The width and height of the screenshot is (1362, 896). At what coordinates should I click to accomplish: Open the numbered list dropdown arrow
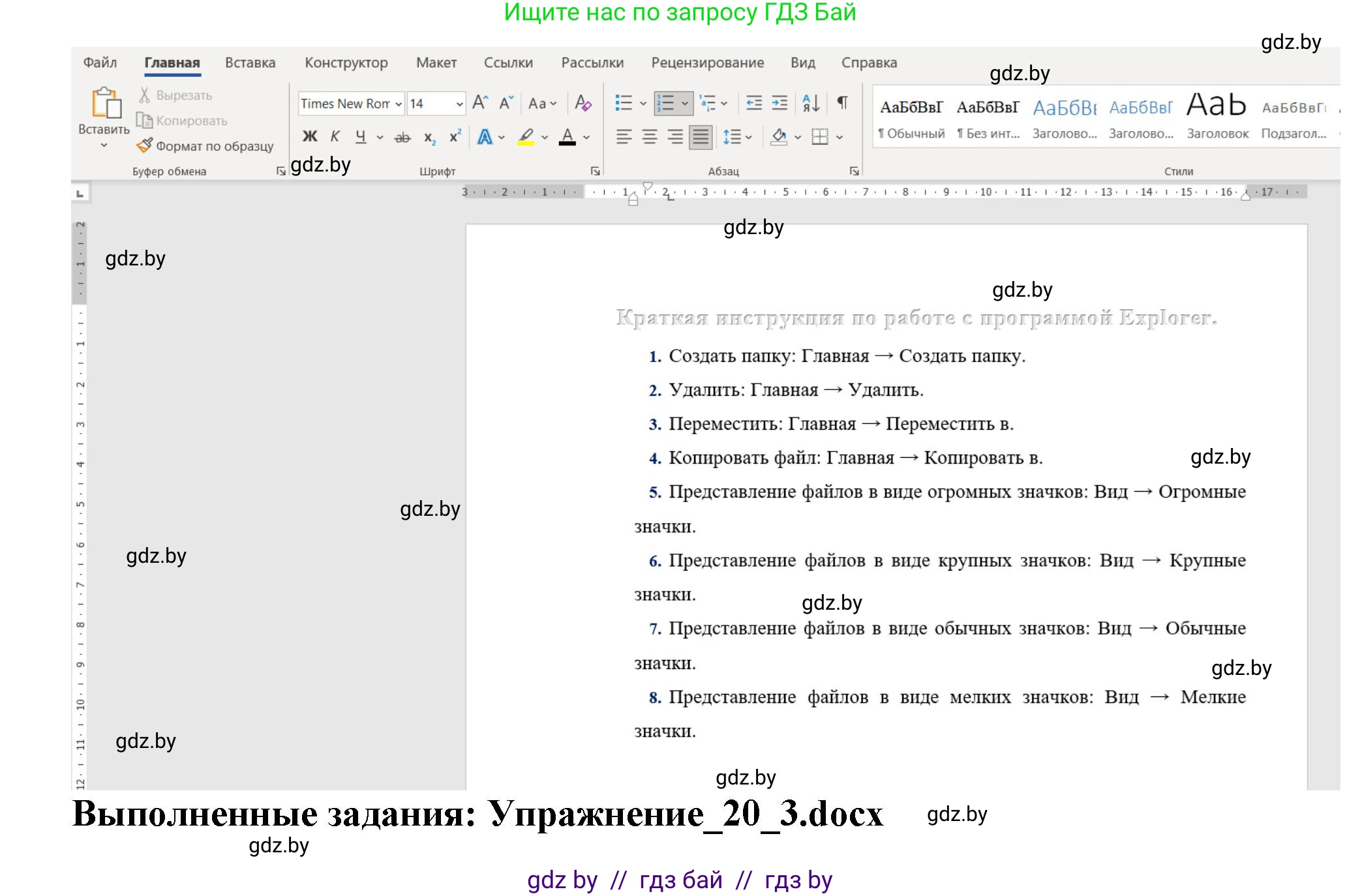click(685, 104)
